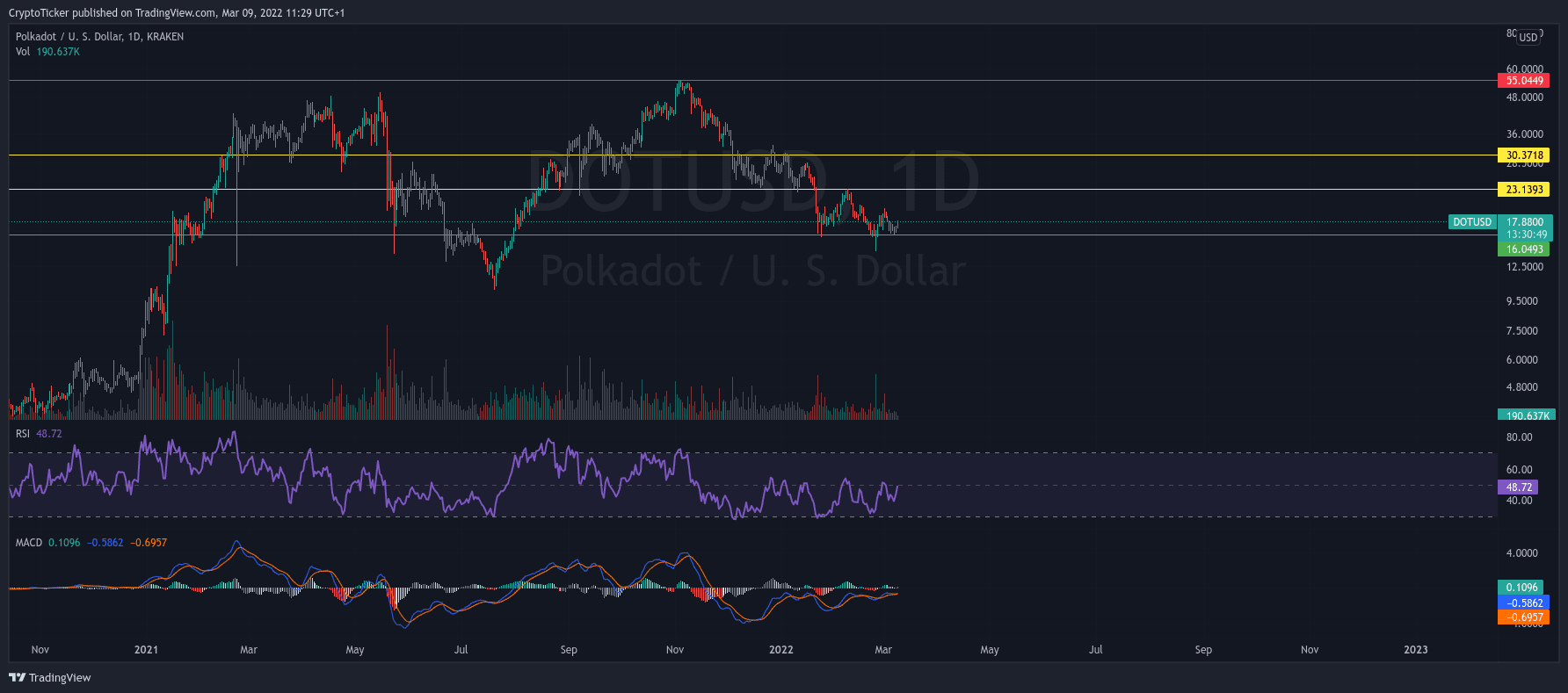Screen dimensions: 1568x693
Task: Click the 2021 label on time axis
Action: pos(146,650)
